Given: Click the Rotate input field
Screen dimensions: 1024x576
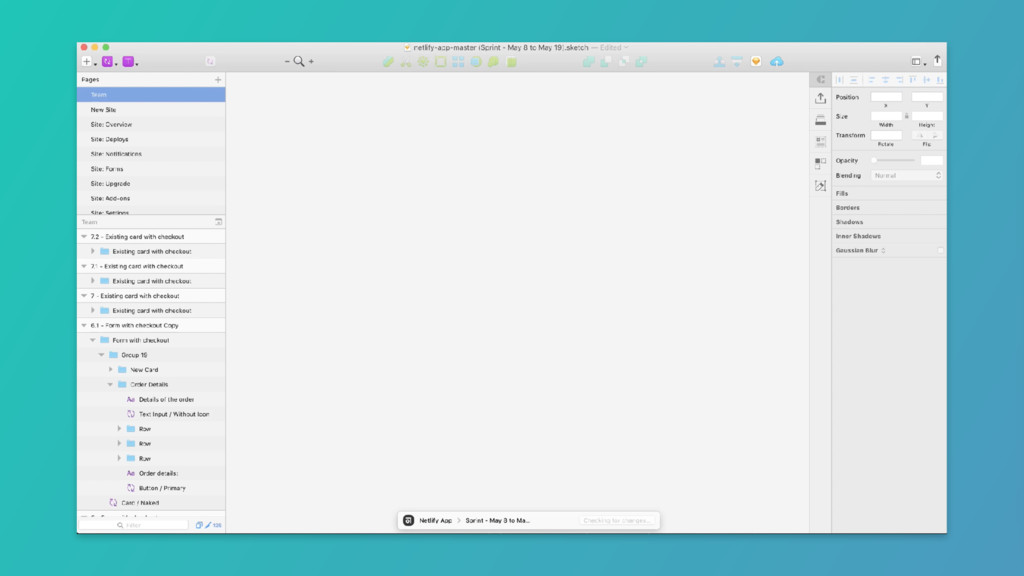Looking at the screenshot, I should (886, 135).
